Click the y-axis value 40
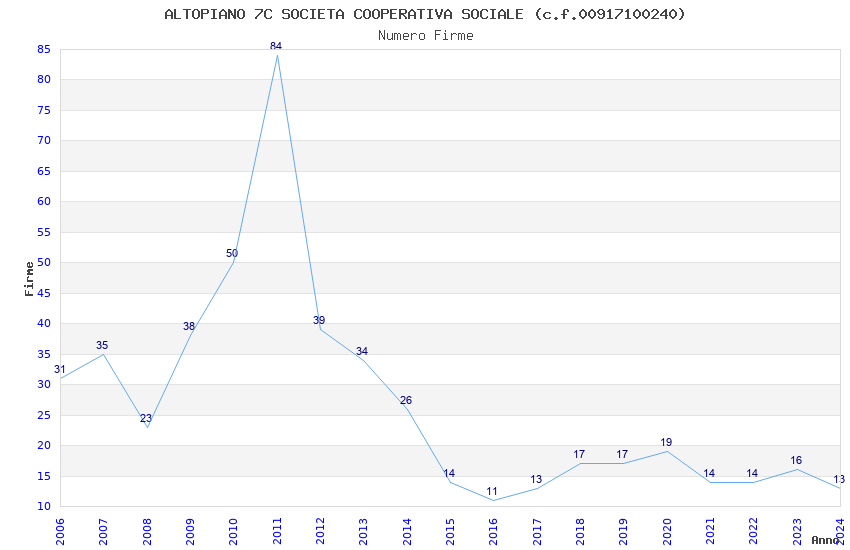Viewport: 850px width, 550px height. pos(44,323)
